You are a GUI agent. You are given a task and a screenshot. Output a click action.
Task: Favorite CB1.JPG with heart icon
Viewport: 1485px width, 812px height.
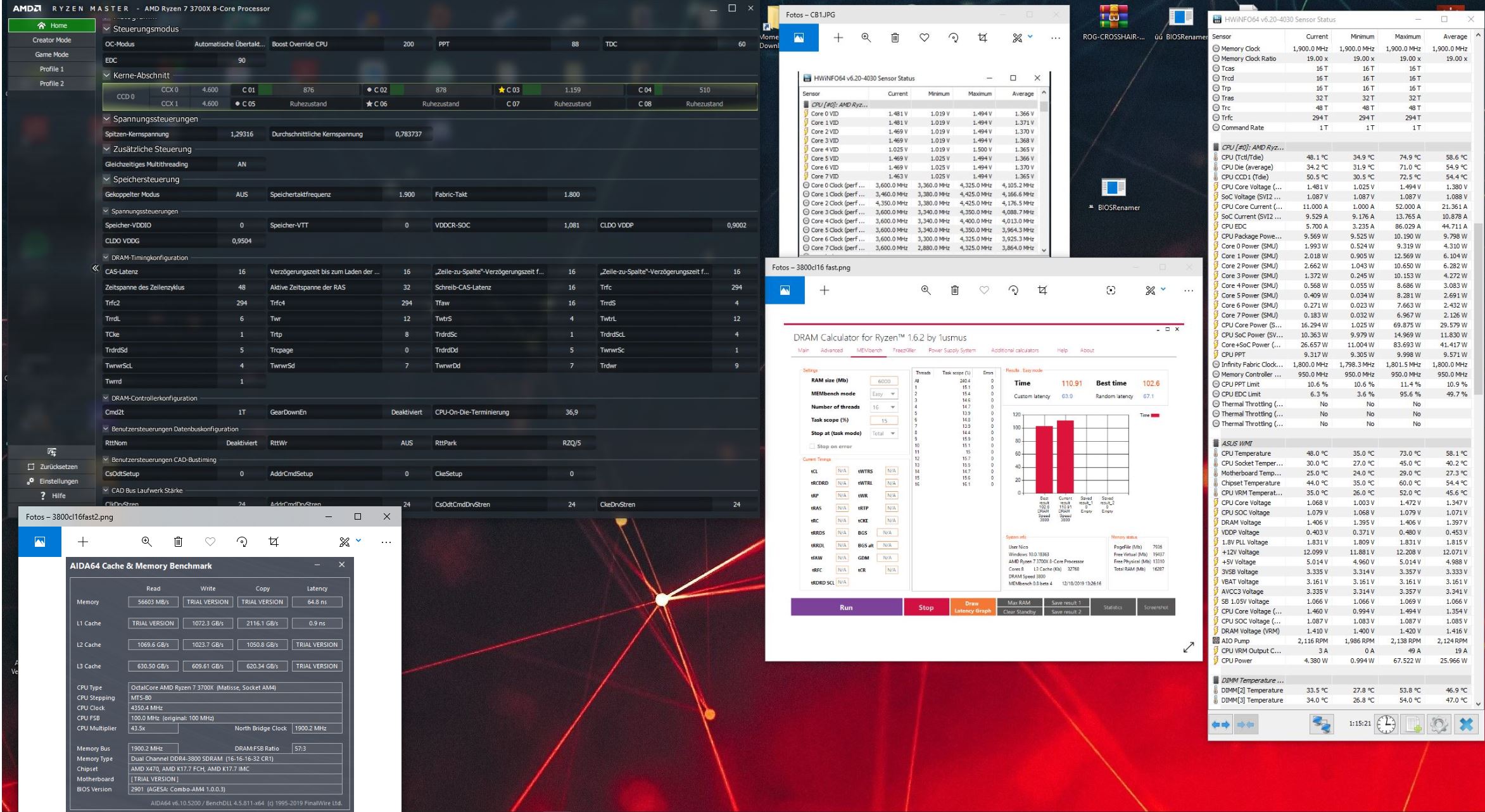tap(924, 38)
